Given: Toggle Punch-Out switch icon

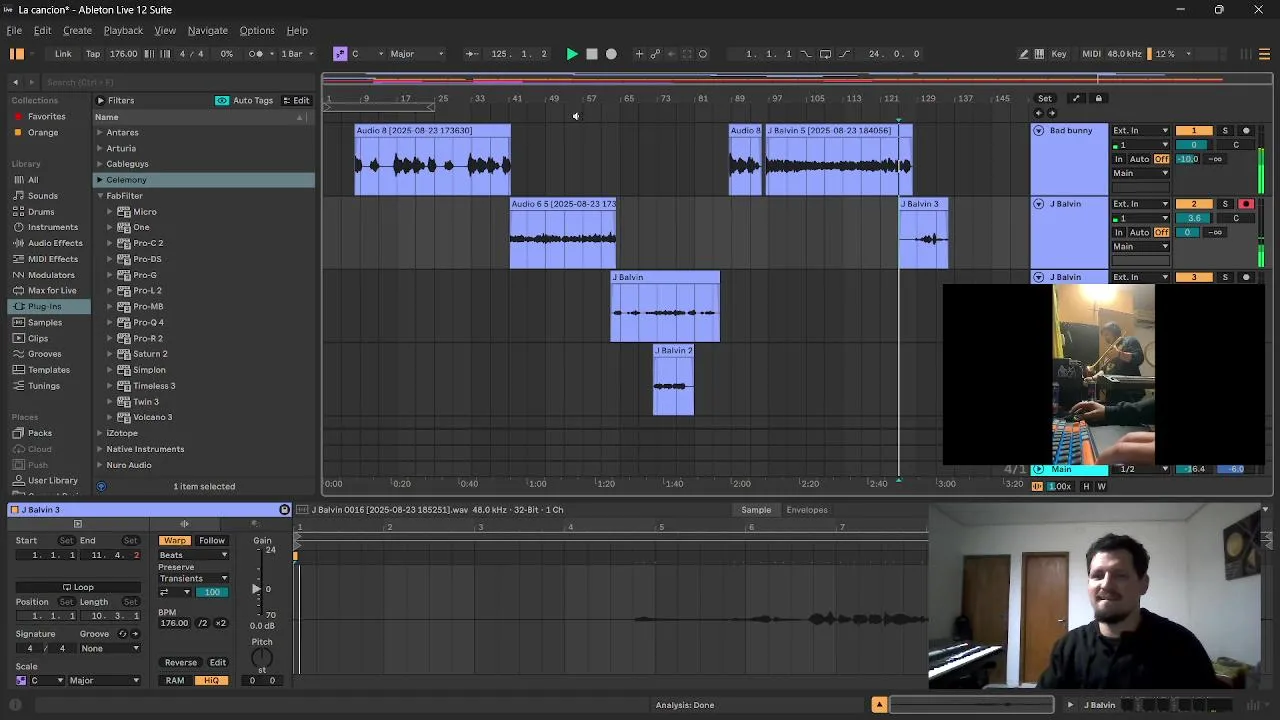Looking at the screenshot, I should click(x=844, y=54).
